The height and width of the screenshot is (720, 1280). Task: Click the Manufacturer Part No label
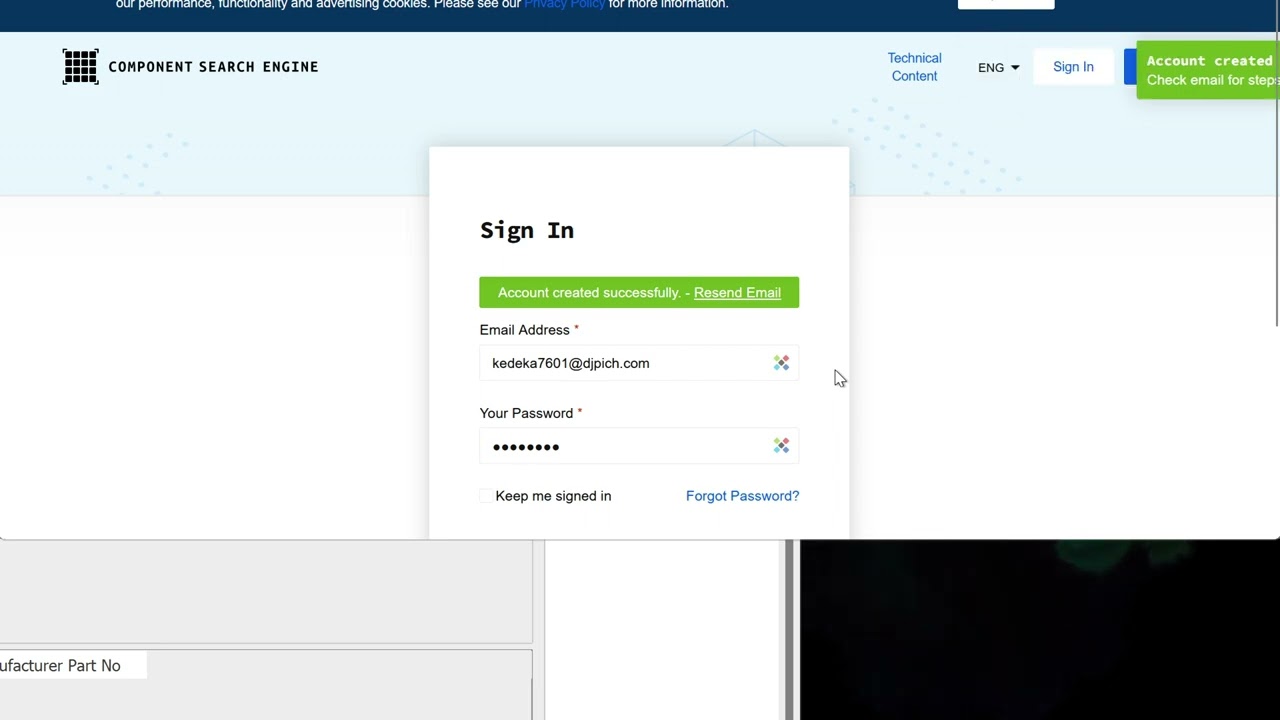tap(60, 666)
